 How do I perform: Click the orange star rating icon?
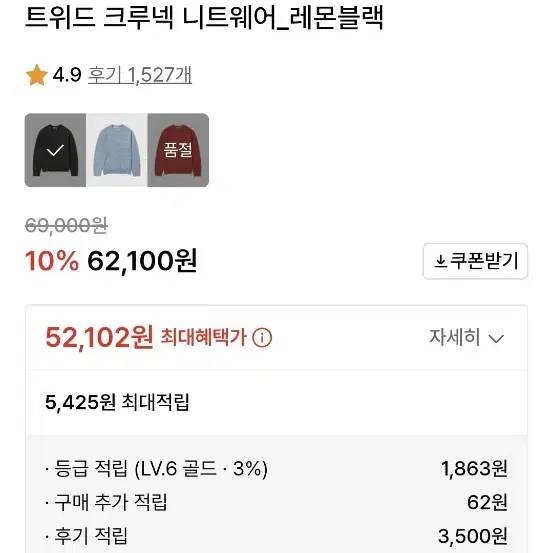point(37,75)
